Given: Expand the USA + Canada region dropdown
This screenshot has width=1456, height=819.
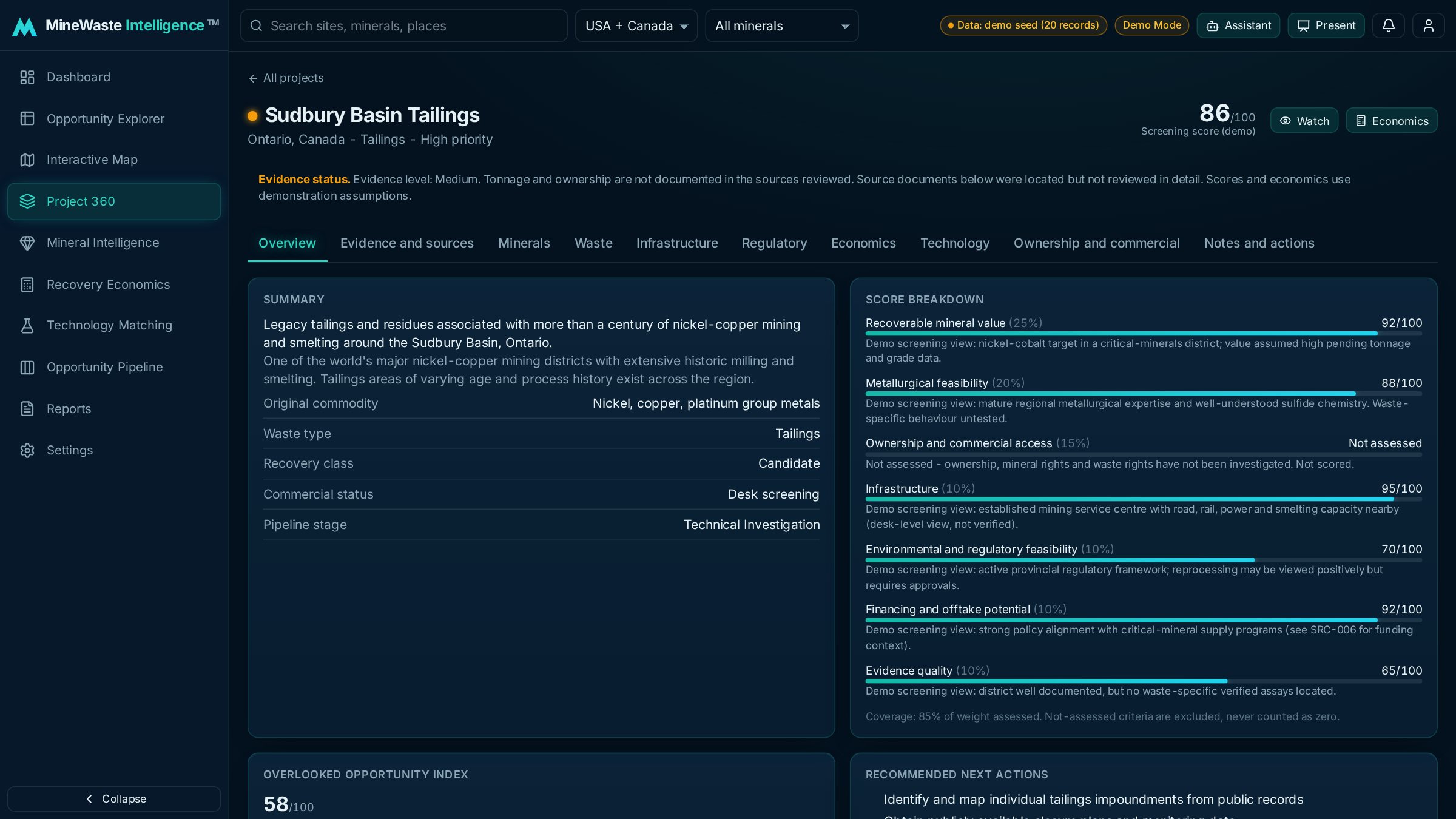Looking at the screenshot, I should pos(636,25).
